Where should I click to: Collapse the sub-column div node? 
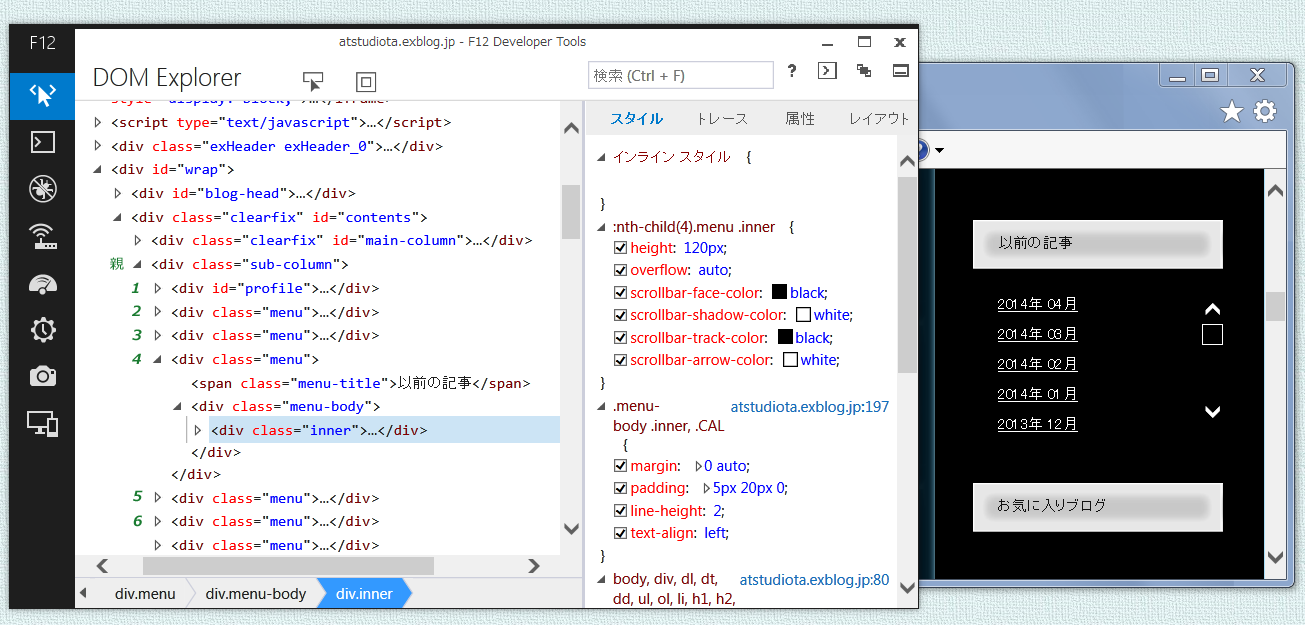tap(138, 265)
